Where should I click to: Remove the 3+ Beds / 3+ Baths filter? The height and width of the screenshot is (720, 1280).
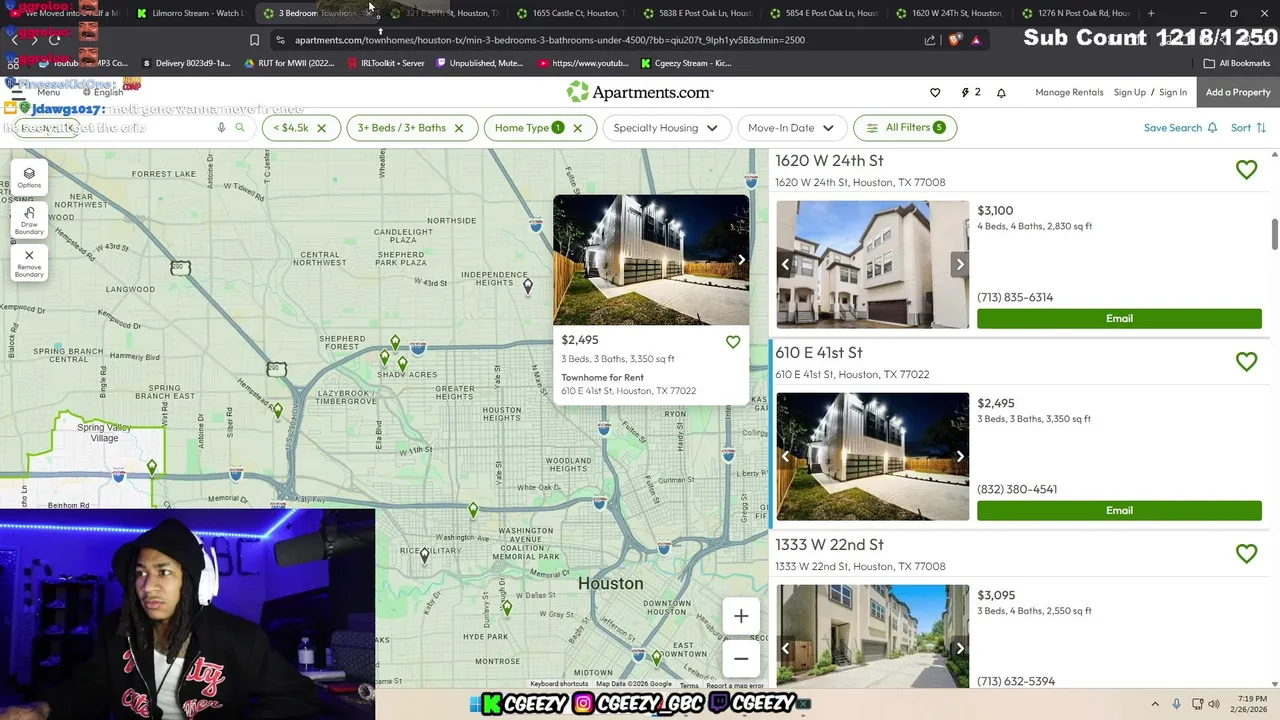[x=459, y=128]
